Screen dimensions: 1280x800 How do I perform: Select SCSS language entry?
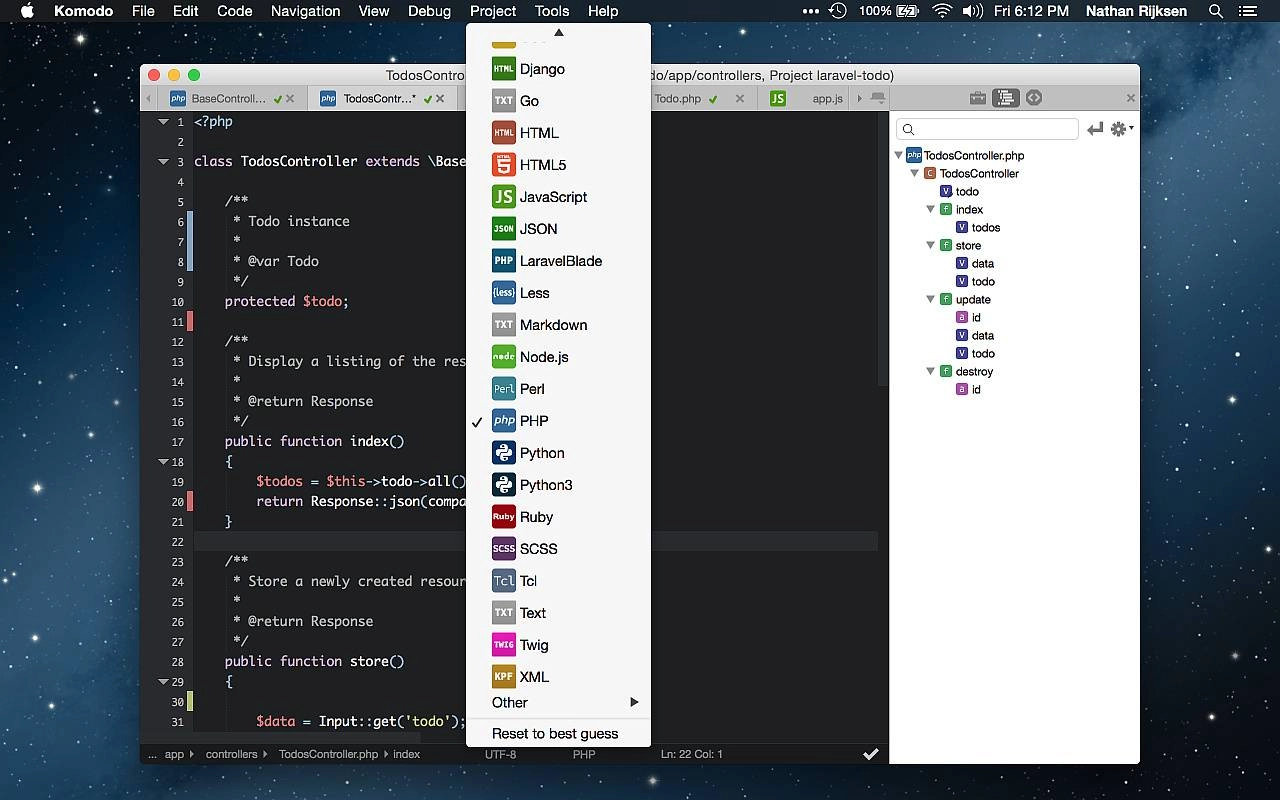(558, 549)
